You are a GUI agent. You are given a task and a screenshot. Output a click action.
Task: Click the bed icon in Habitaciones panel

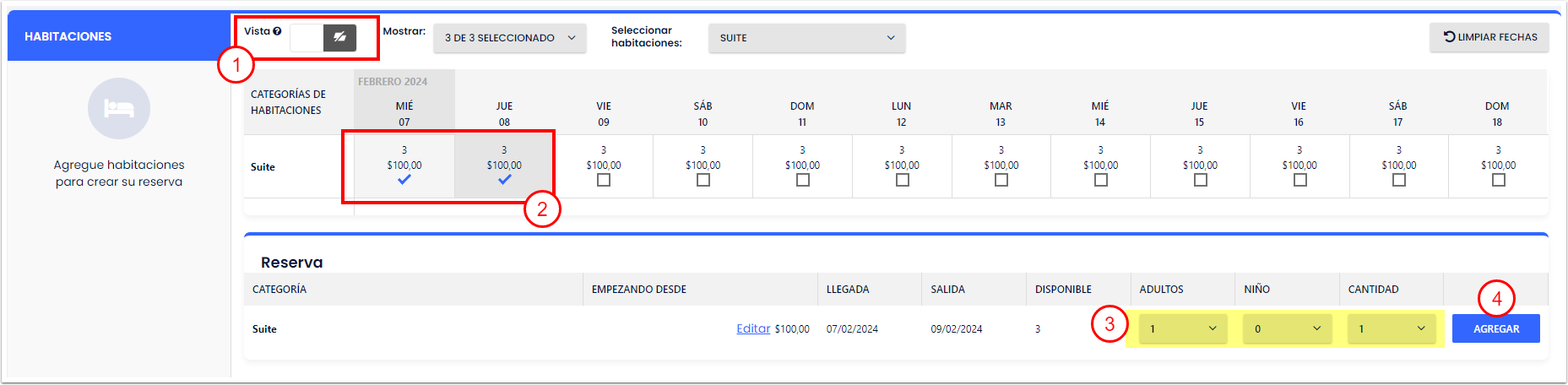119,109
